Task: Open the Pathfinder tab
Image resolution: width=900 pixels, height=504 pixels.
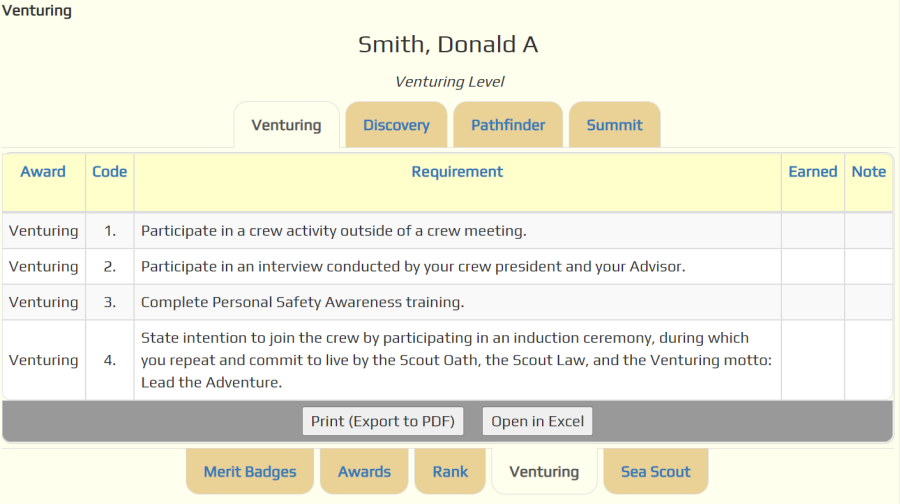Action: tap(508, 125)
